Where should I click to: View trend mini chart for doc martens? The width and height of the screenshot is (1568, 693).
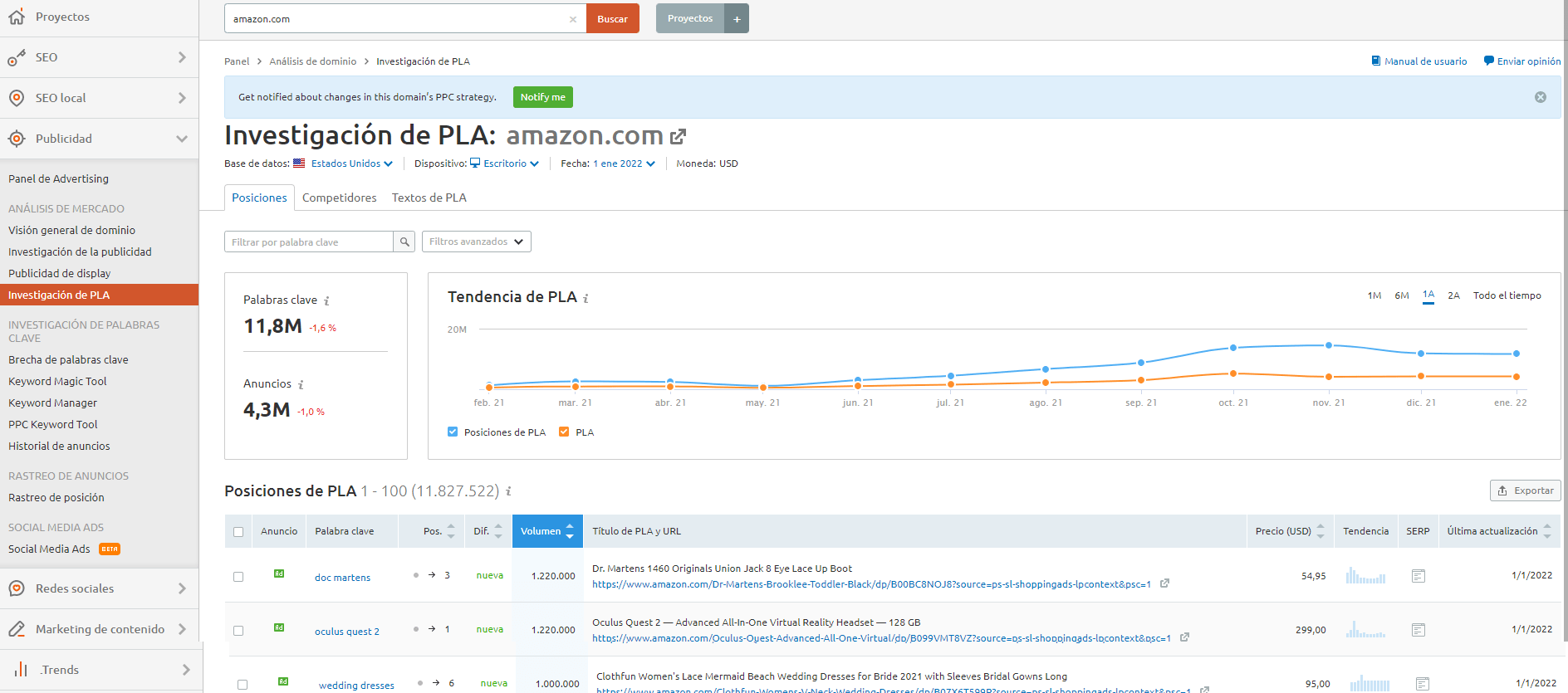(1366, 575)
